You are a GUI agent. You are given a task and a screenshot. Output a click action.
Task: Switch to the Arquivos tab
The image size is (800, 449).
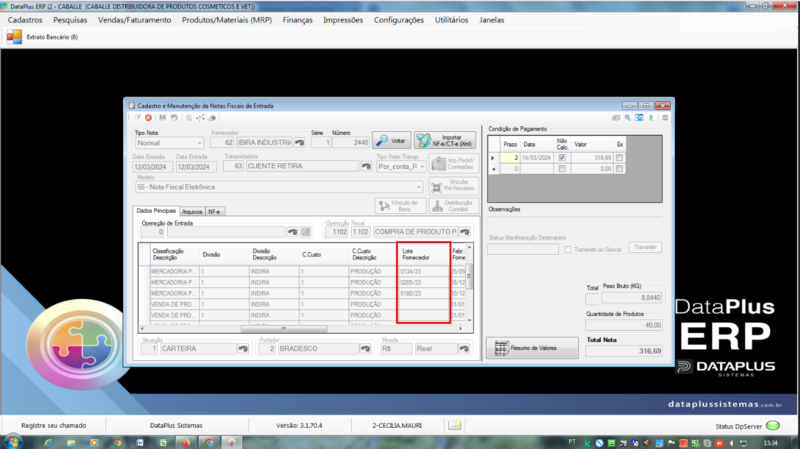[192, 212]
